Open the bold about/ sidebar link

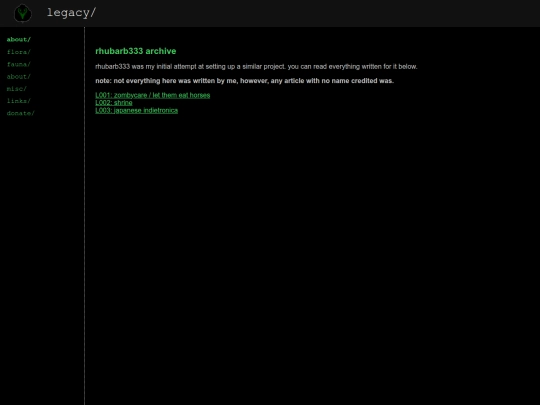click(x=19, y=40)
